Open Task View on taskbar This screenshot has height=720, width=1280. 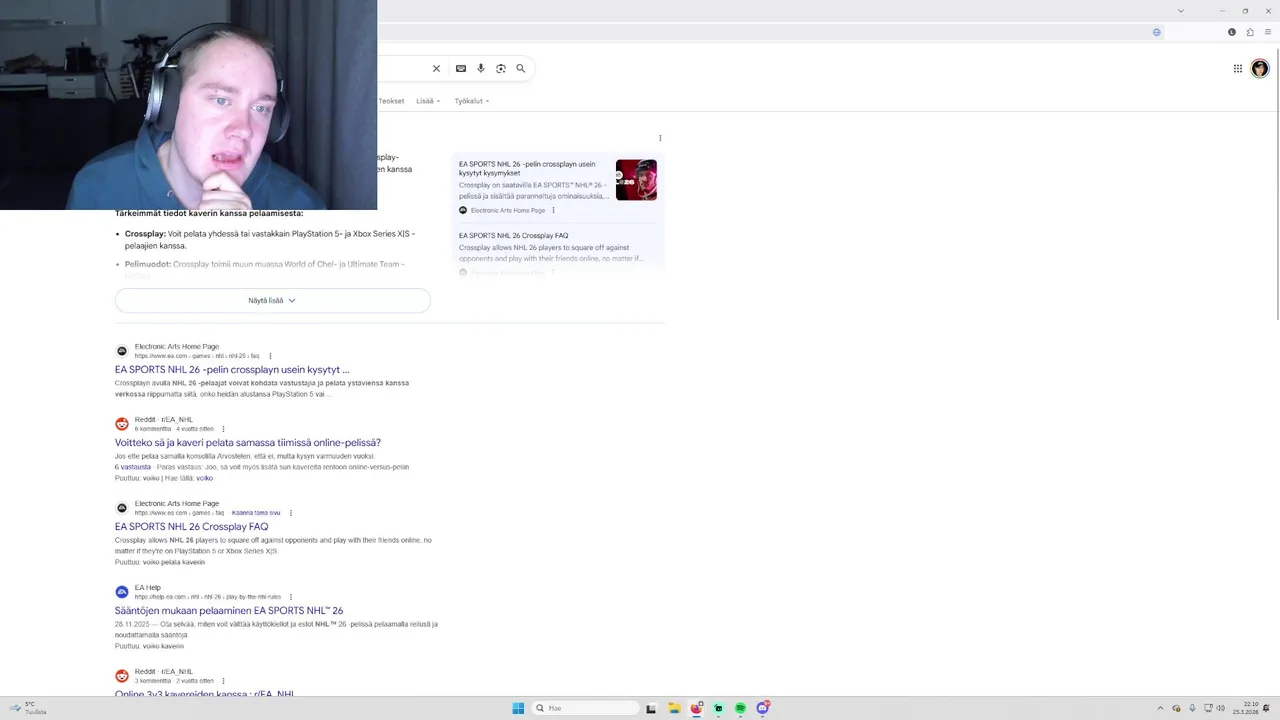click(651, 708)
